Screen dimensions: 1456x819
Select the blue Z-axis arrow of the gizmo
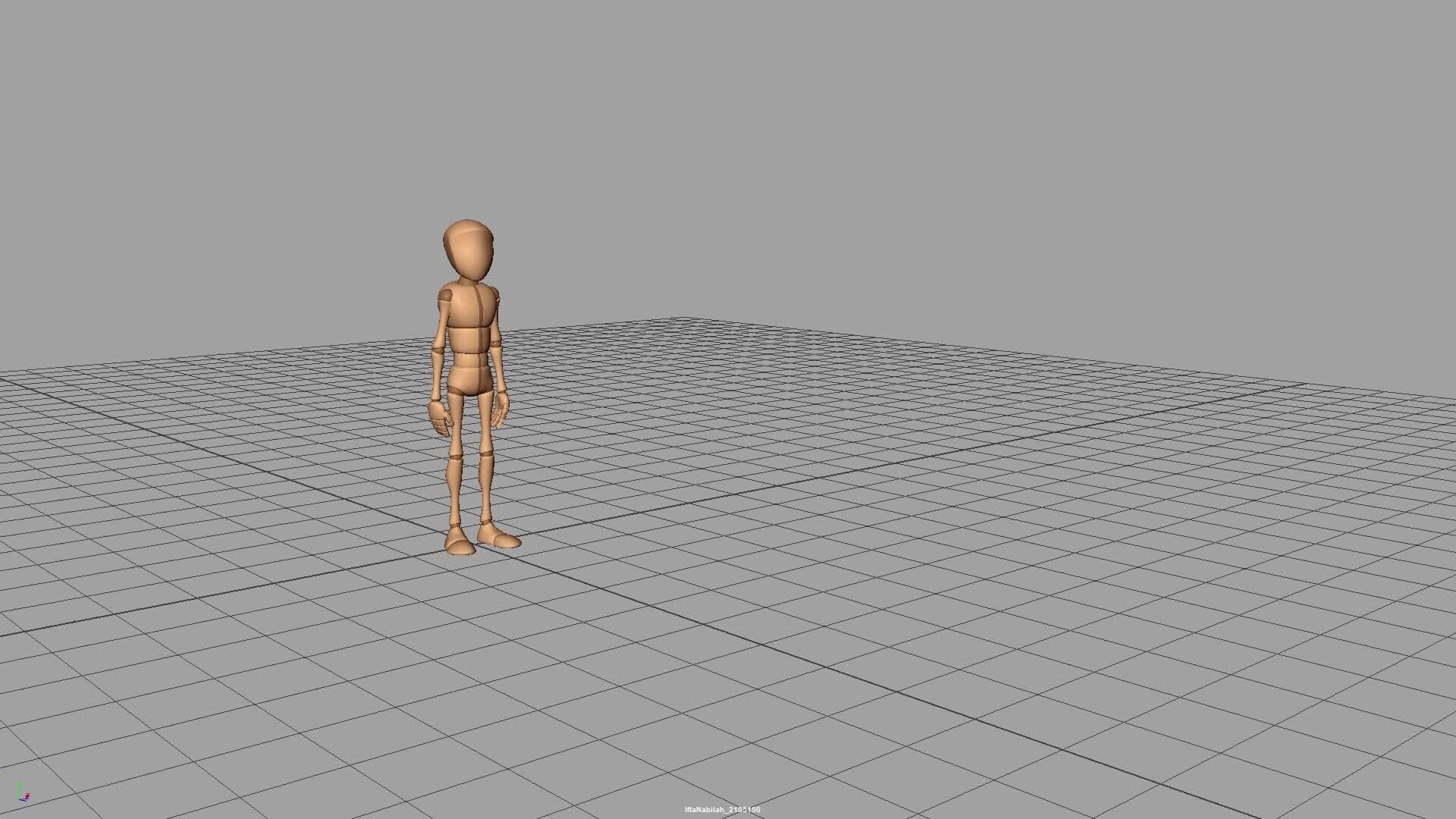click(x=23, y=800)
